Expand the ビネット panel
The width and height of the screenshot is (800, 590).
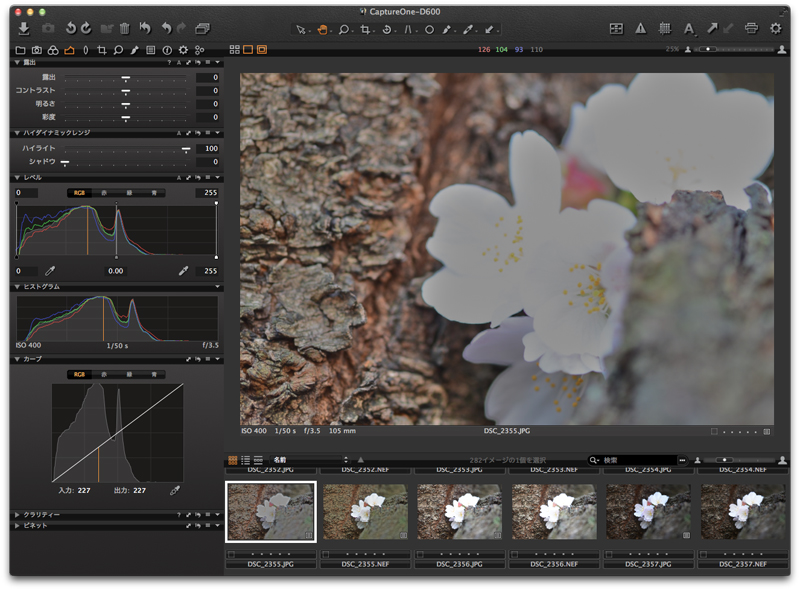click(16, 526)
